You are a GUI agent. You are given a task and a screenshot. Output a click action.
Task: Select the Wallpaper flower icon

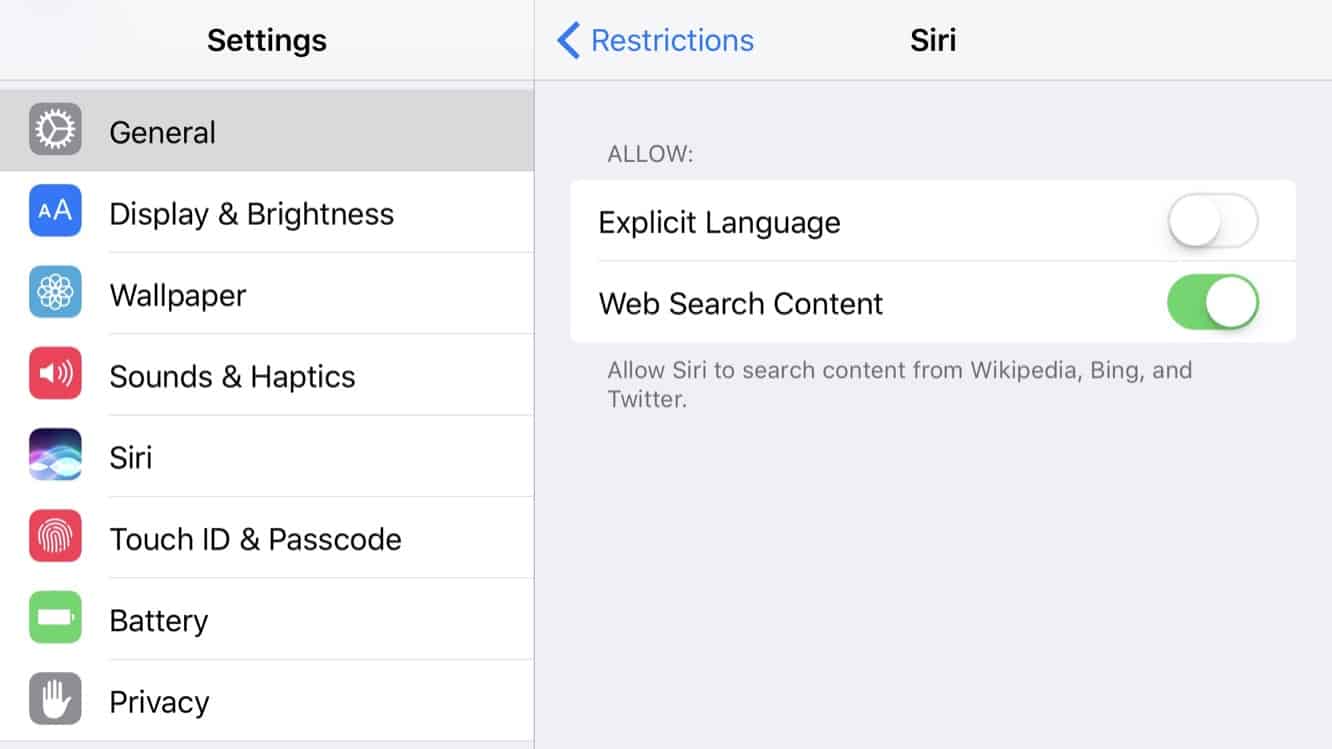tap(55, 292)
